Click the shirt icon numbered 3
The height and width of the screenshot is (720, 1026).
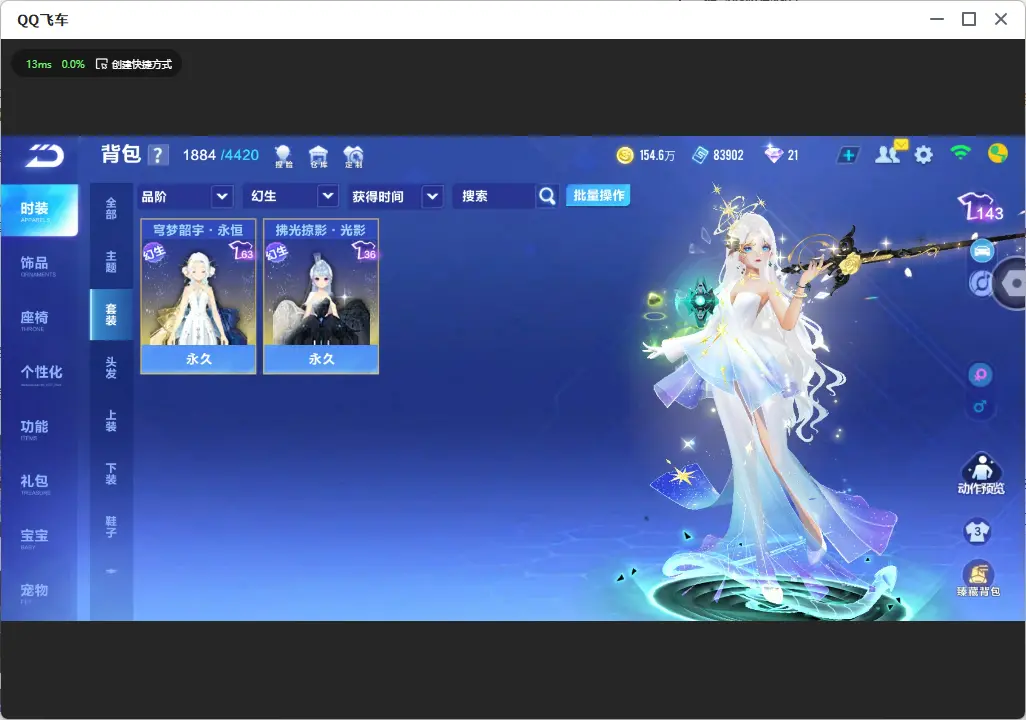pos(977,531)
